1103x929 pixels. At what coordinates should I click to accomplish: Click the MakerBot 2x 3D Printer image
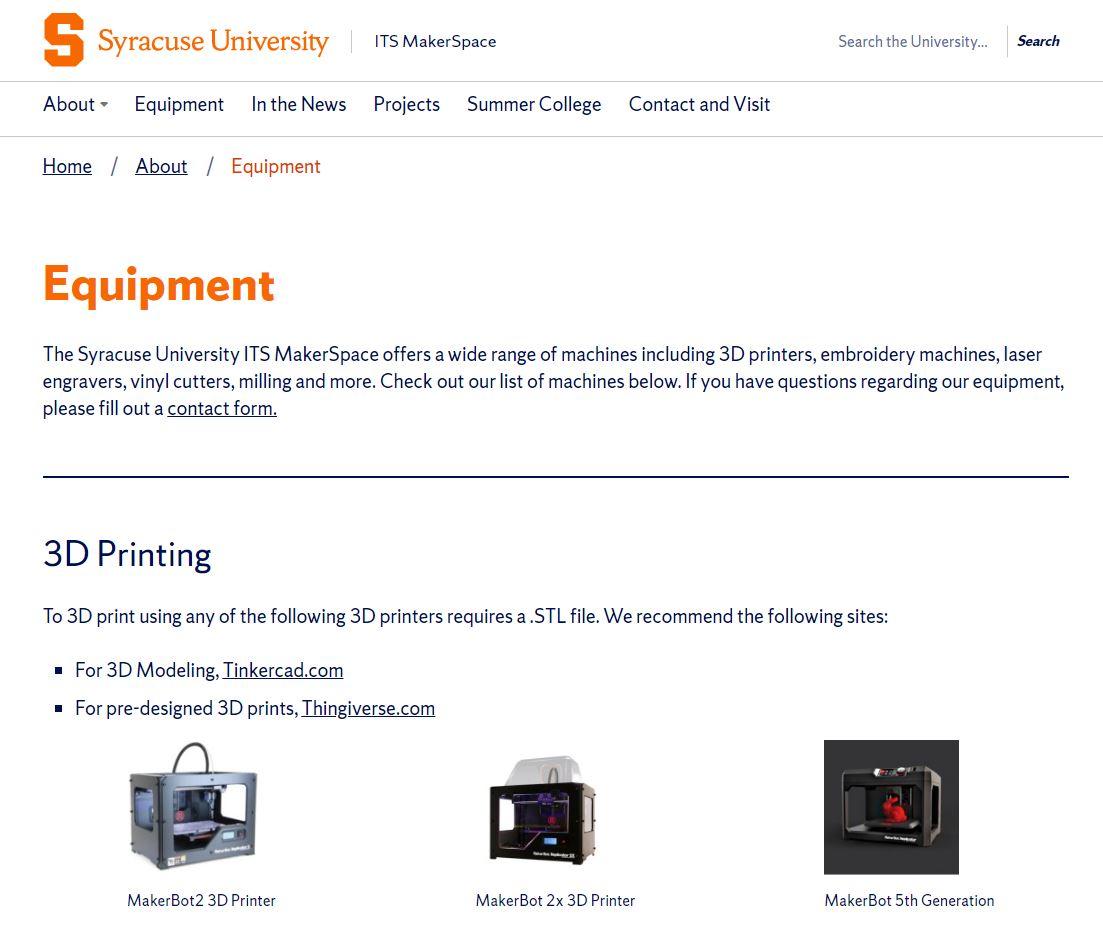pyautogui.click(x=543, y=809)
